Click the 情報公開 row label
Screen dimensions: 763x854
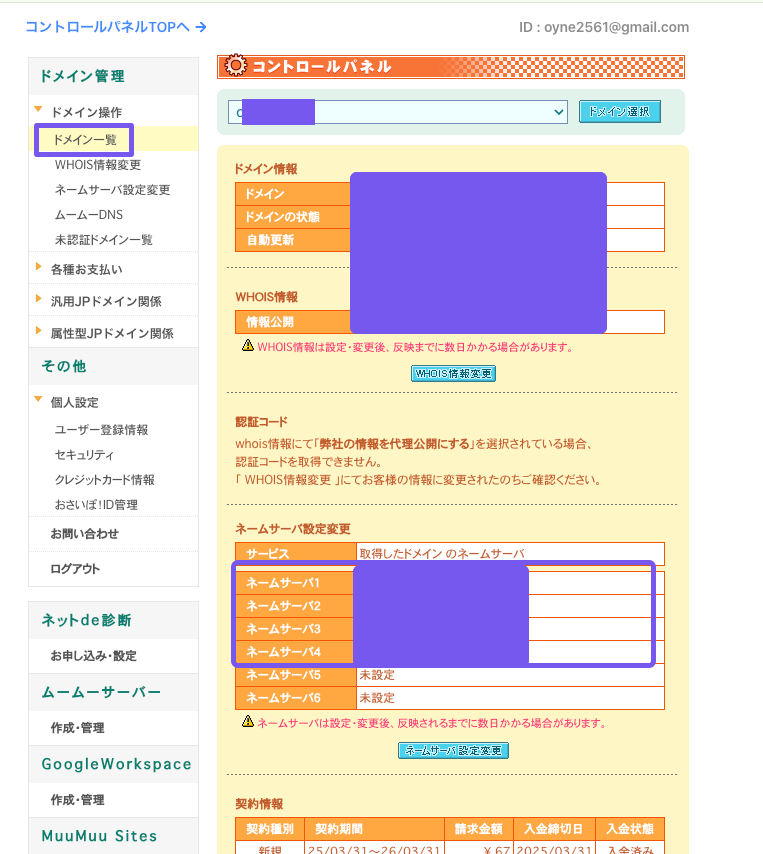(270, 322)
